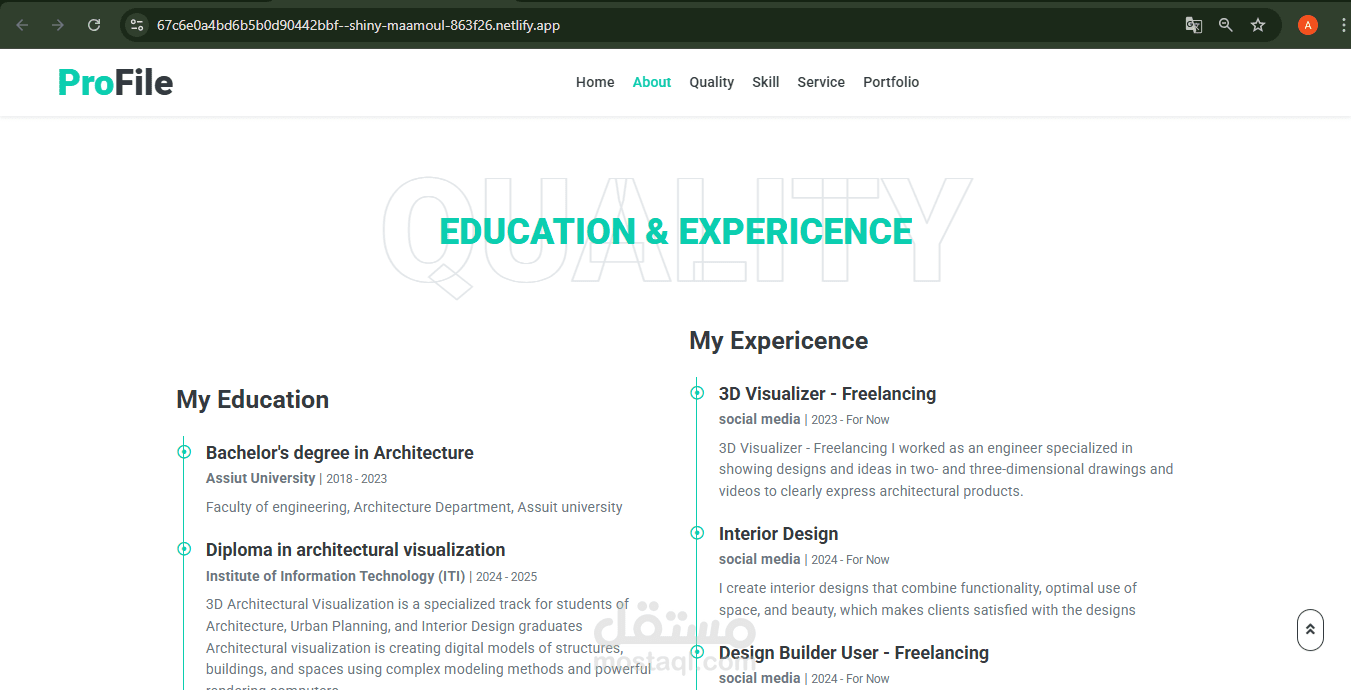Select the Bachelor's degree in Architecture title
Image resolution: width=1351 pixels, height=690 pixels.
click(x=340, y=453)
